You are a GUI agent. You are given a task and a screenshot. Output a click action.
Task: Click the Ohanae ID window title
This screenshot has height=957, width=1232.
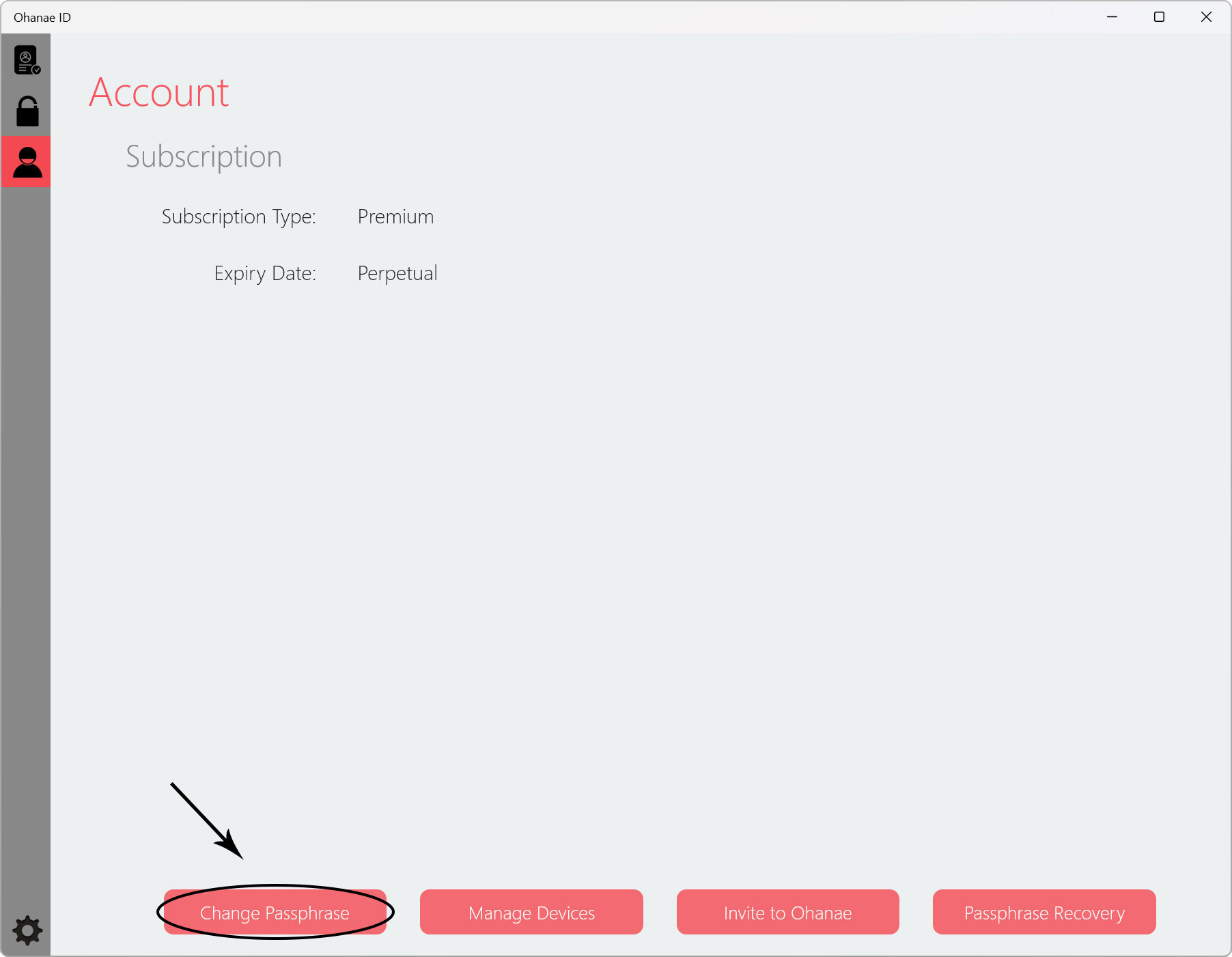(x=42, y=18)
